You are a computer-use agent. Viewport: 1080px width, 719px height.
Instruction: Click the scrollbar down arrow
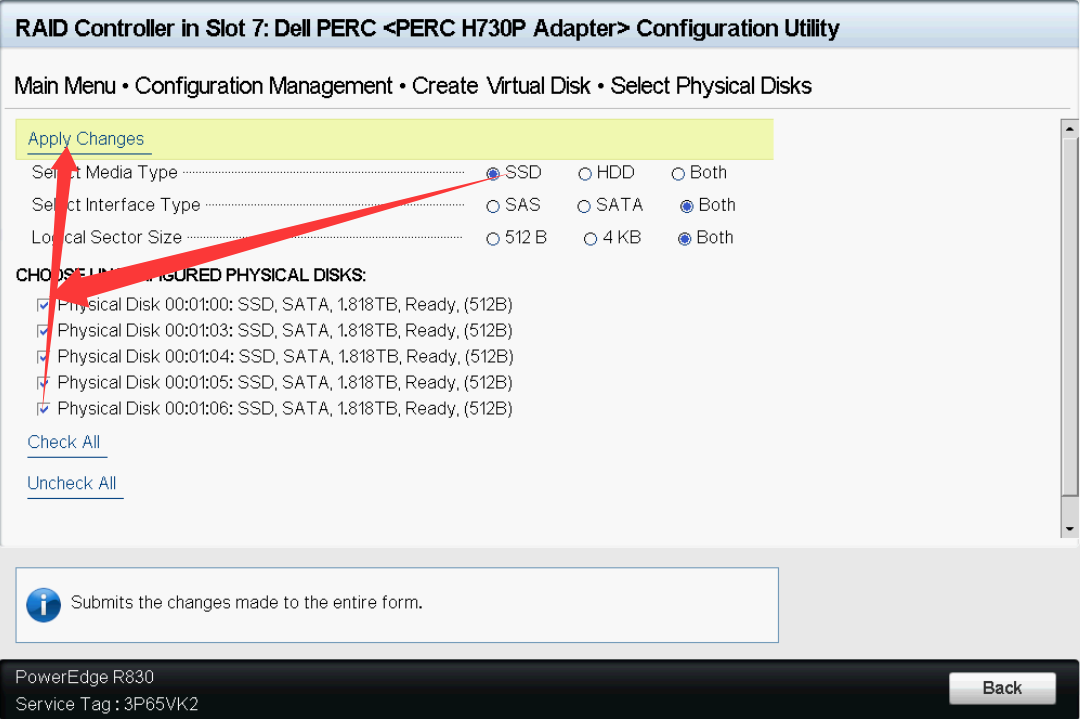coord(1069,528)
